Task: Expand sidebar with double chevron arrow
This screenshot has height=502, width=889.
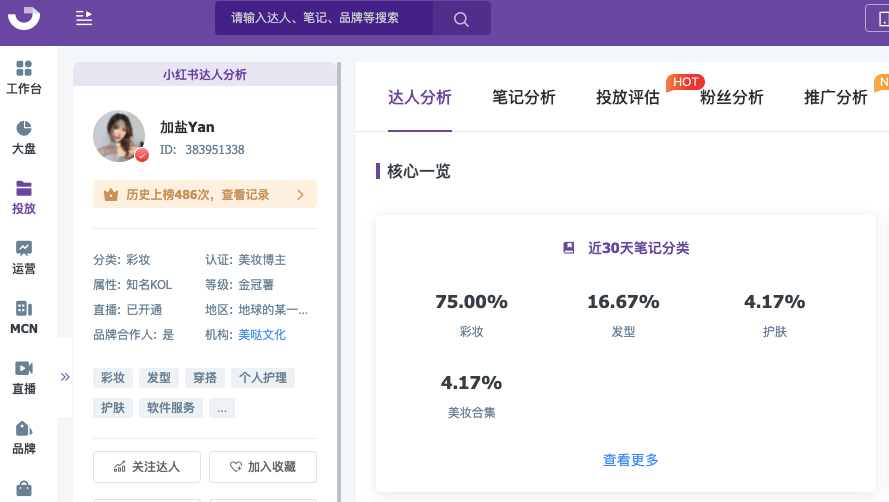Action: [65, 377]
